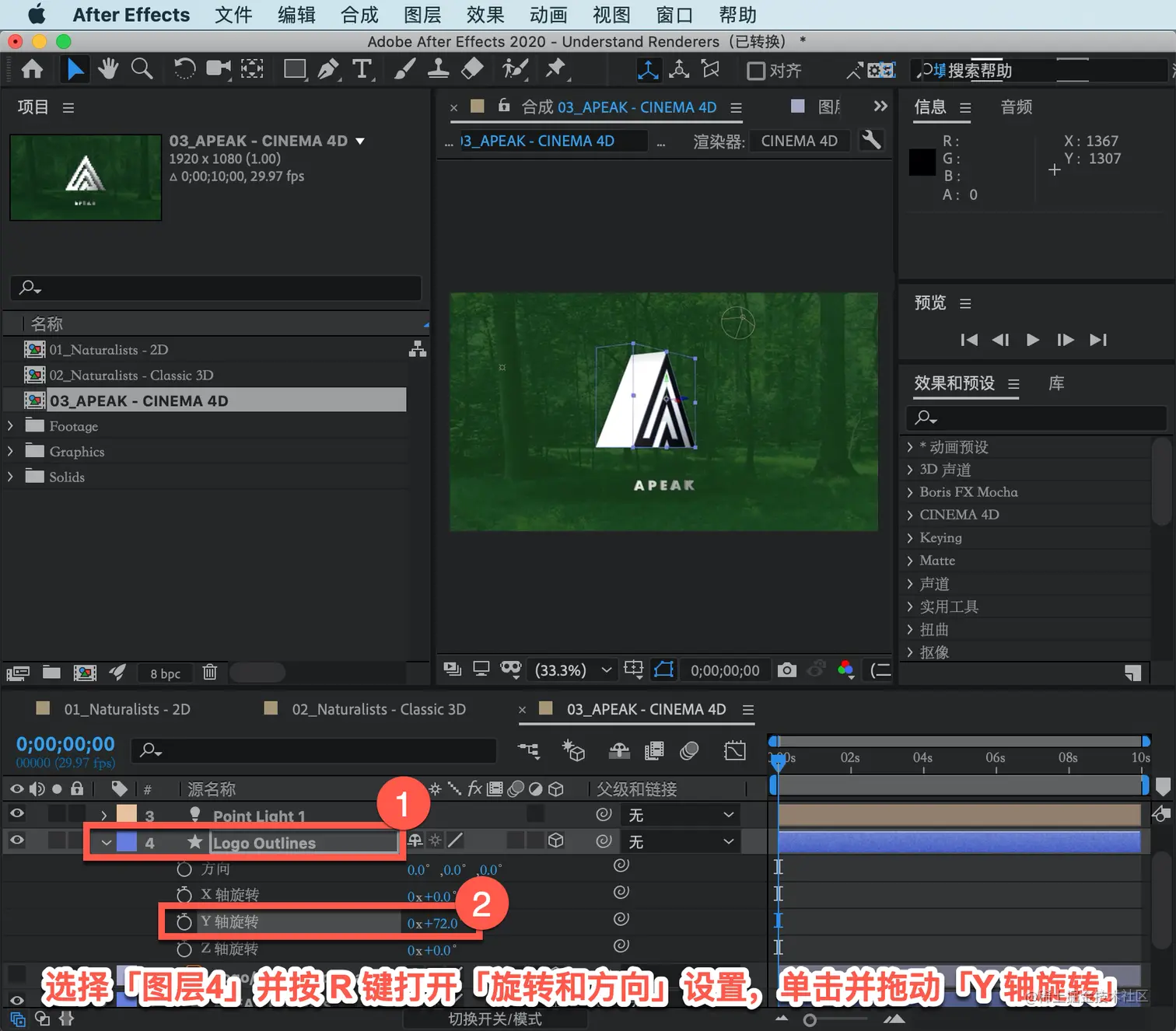Show channel and color management settings icon
Viewport: 1176px width, 1031px height.
coord(846,669)
